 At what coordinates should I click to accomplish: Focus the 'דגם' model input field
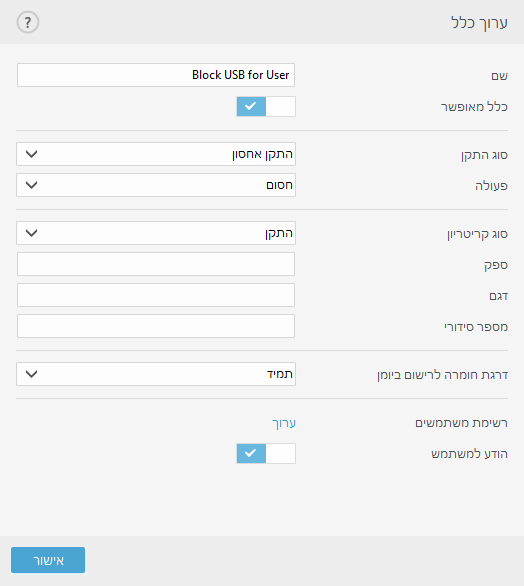tap(156, 295)
